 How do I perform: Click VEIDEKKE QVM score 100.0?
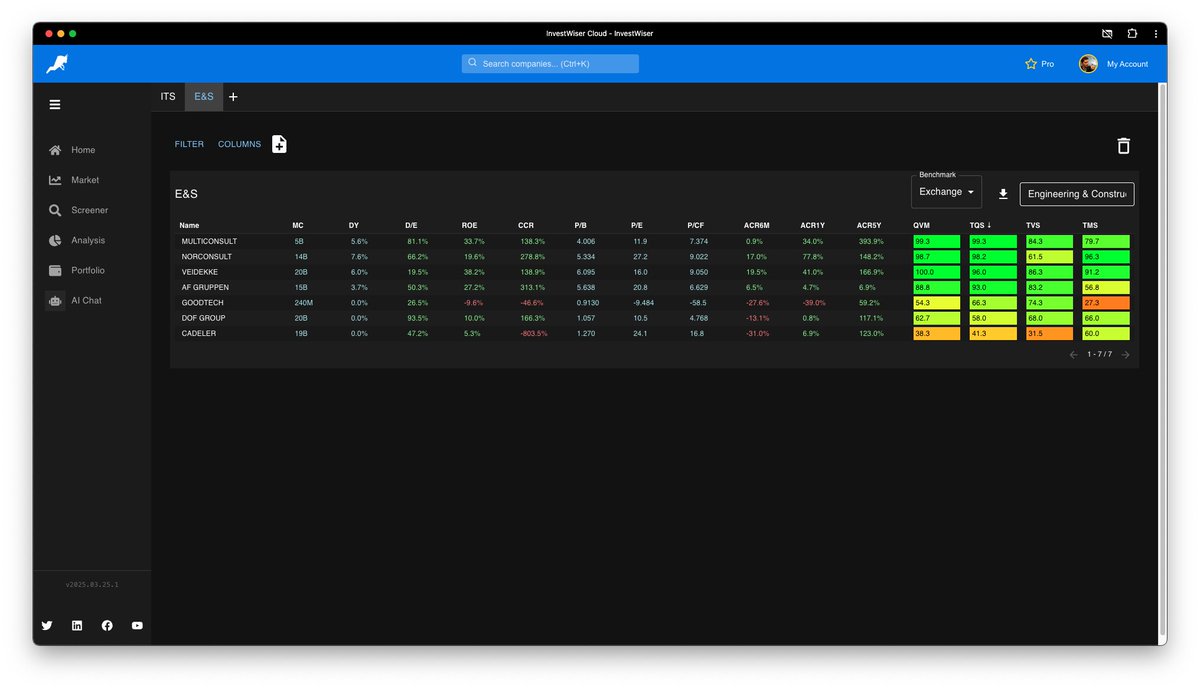936,272
